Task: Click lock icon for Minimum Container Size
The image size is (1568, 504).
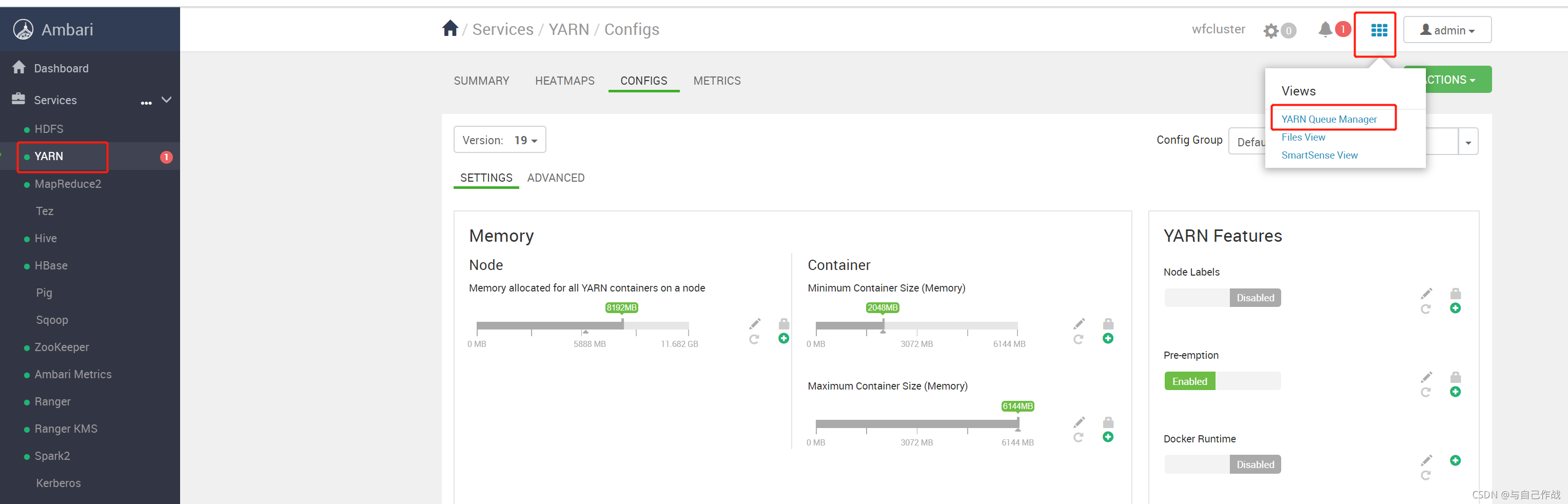Action: coord(1108,323)
